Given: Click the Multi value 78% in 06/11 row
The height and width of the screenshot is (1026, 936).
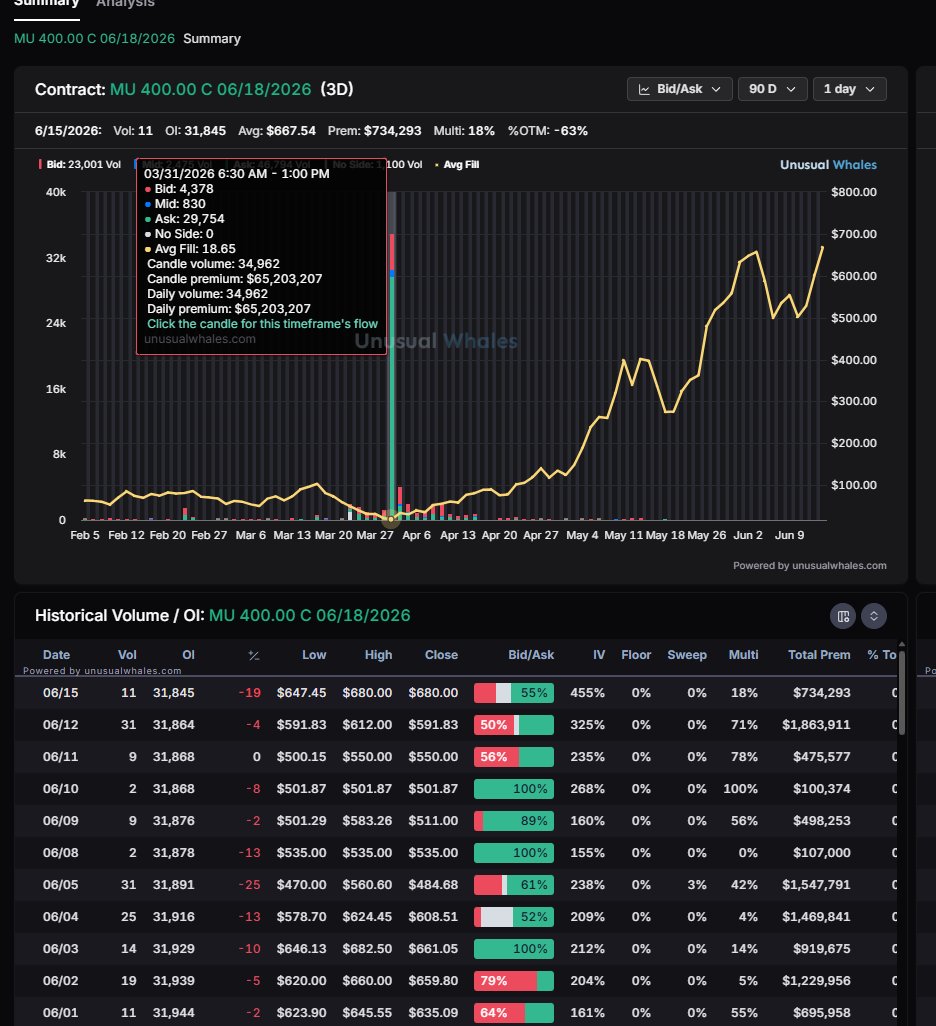Looking at the screenshot, I should click(x=744, y=757).
